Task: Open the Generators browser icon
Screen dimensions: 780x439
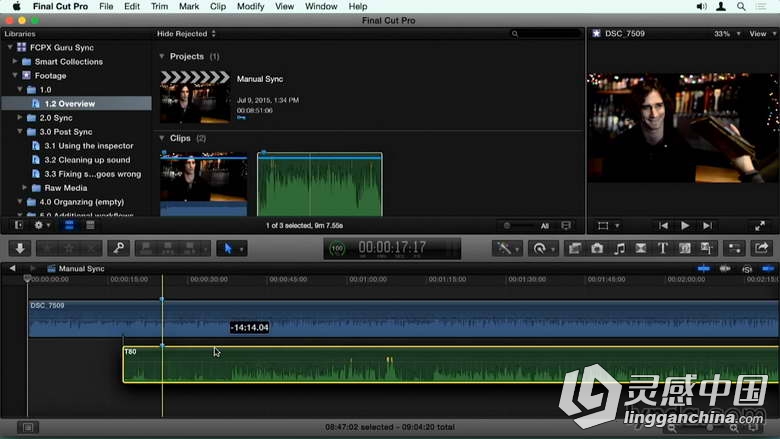Action: [x=684, y=248]
